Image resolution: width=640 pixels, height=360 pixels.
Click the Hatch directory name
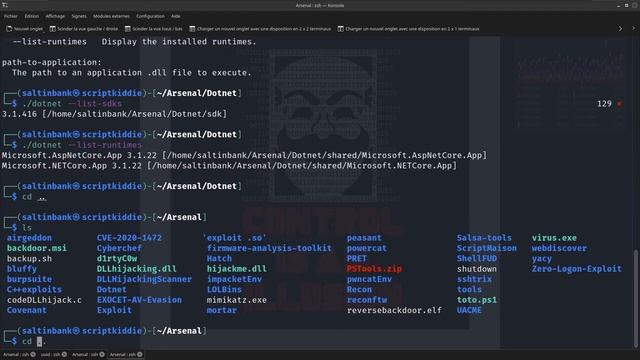pos(219,259)
